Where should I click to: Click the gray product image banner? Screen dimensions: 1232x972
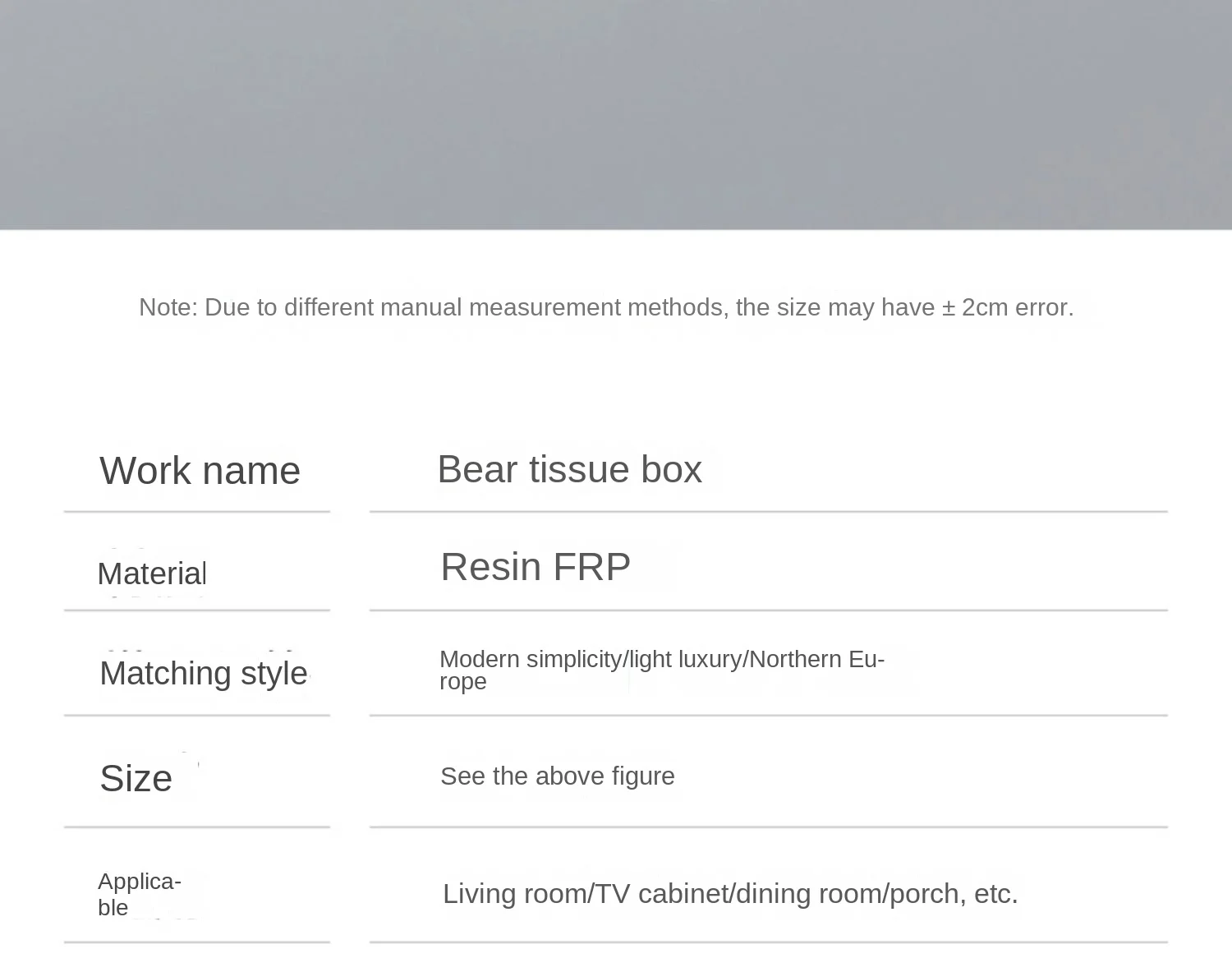616,114
